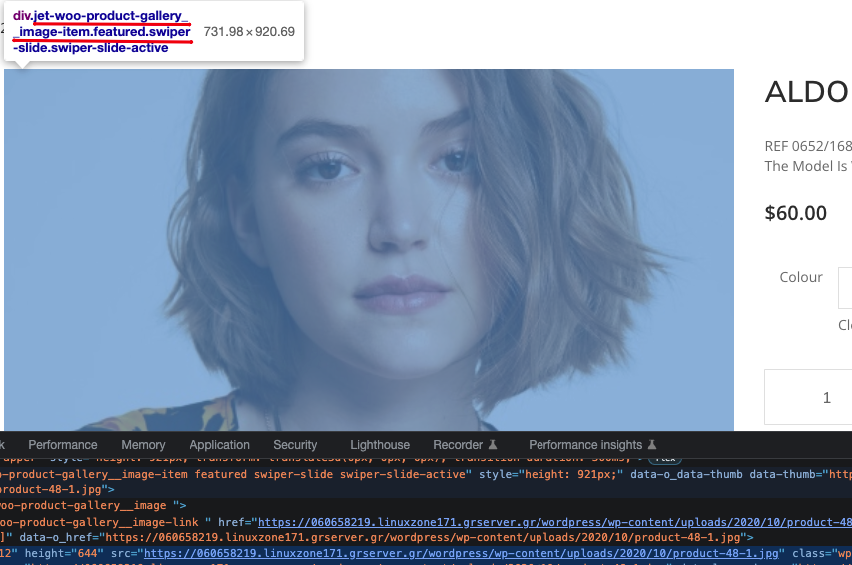Viewport: 852px width, 565px height.
Task: Open the image-link href URL in the code
Action: [x=555, y=522]
